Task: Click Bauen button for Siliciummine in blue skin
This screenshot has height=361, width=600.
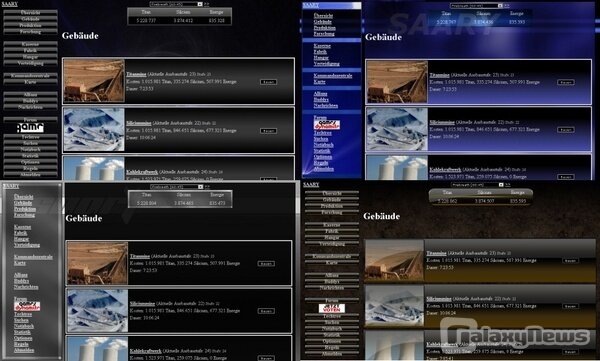Action: (x=566, y=130)
